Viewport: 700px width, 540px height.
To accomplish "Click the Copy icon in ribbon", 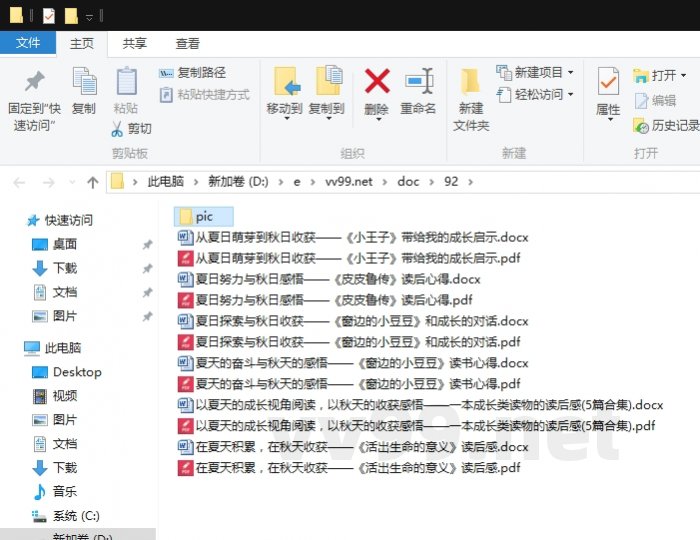I will [84, 81].
